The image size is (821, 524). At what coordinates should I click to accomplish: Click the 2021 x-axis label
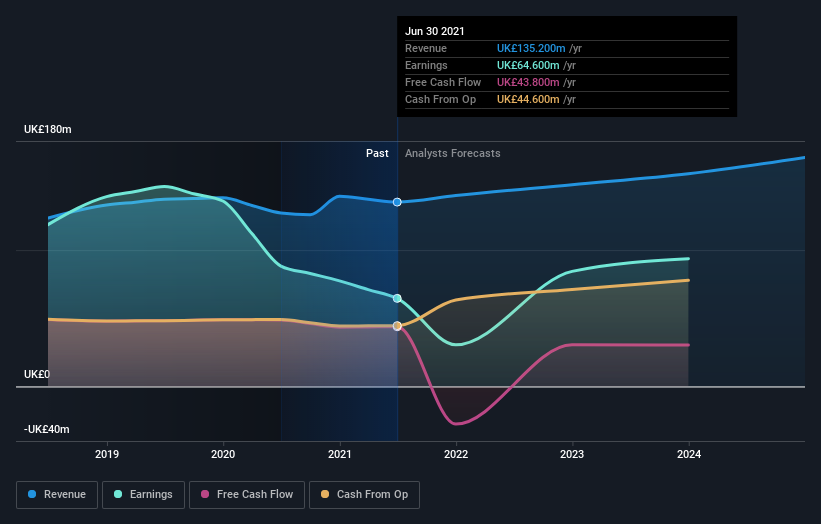[340, 454]
